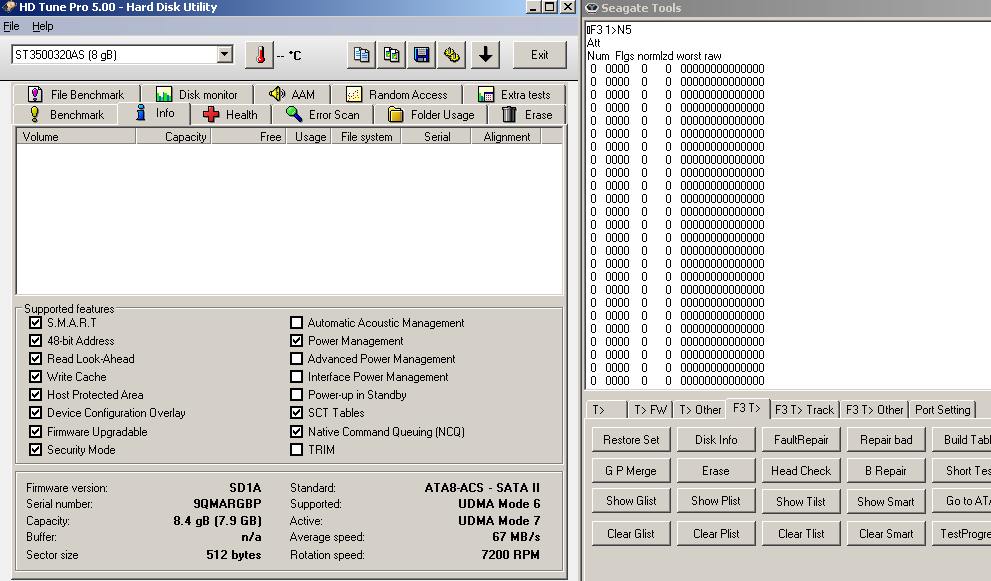Screen dimensions: 991x581
Task: Click the firmware version SD1A value
Action: coord(245,488)
